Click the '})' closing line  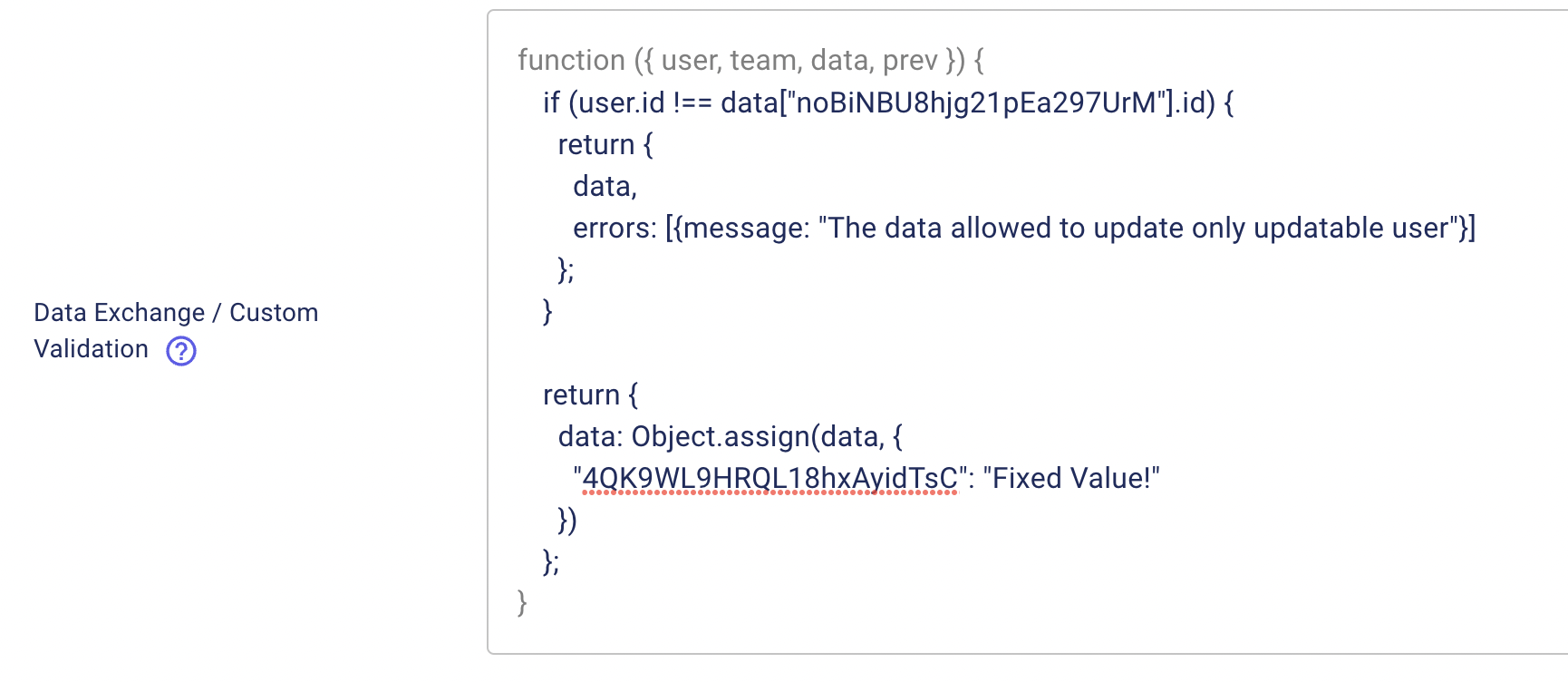point(566,520)
